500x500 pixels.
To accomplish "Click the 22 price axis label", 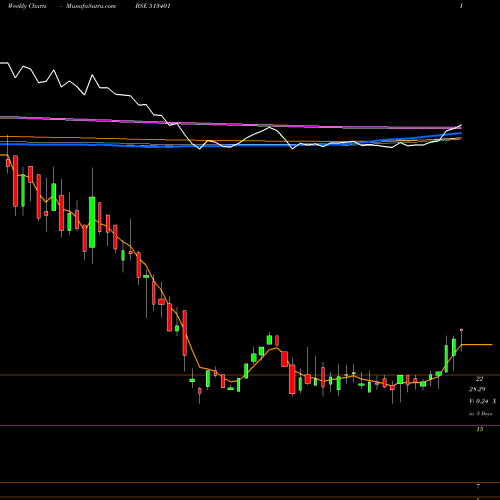I will click(x=479, y=378).
